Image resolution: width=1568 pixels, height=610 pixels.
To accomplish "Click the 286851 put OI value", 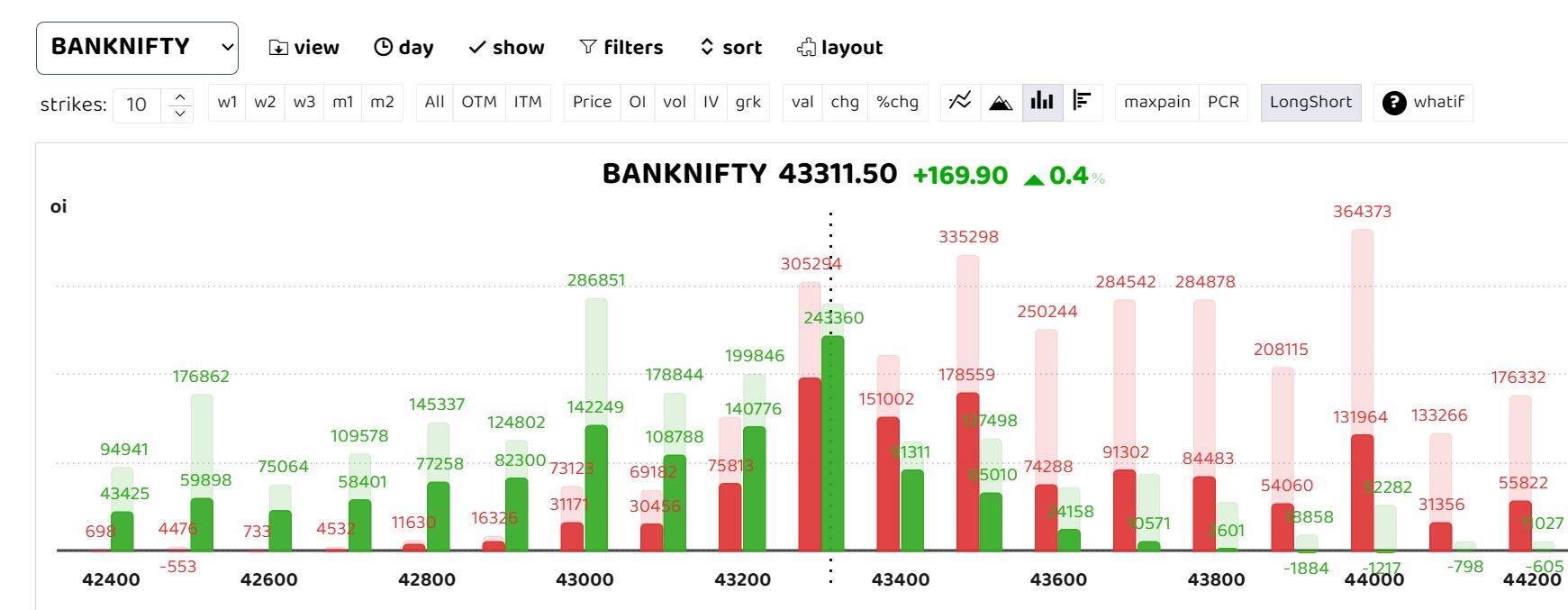I will 595,280.
